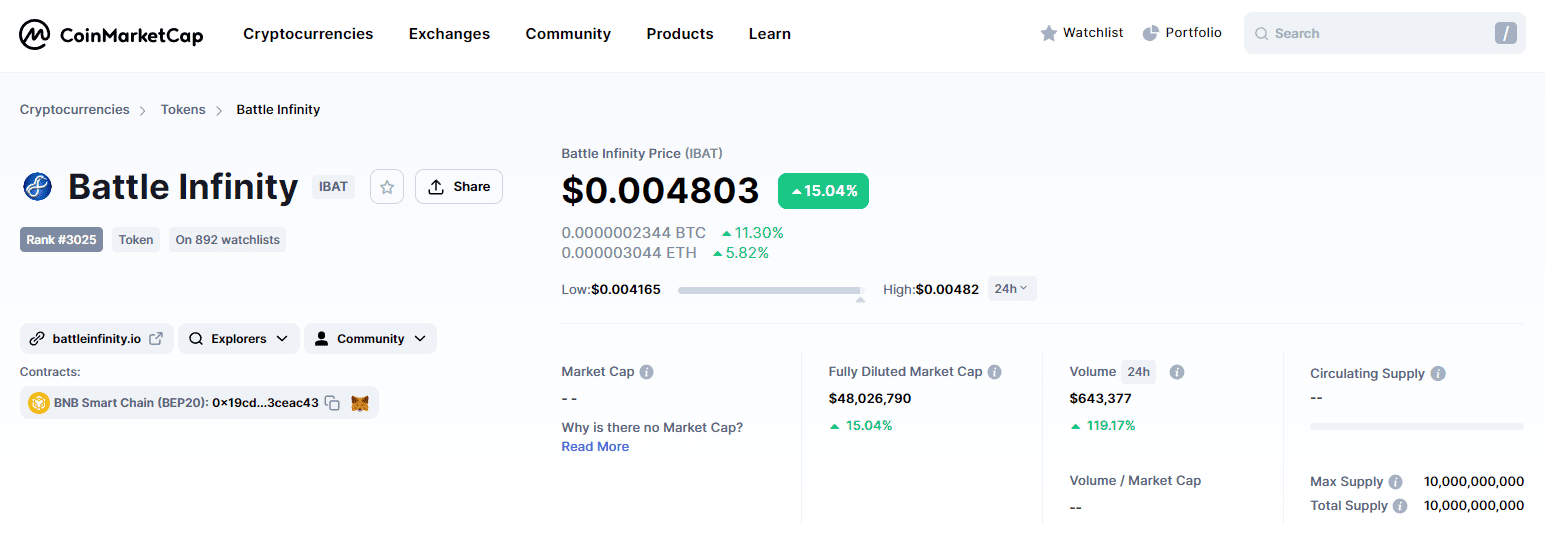Click the Volume / Market Cap label
The width and height of the screenshot is (1545, 541).
click(x=1135, y=481)
